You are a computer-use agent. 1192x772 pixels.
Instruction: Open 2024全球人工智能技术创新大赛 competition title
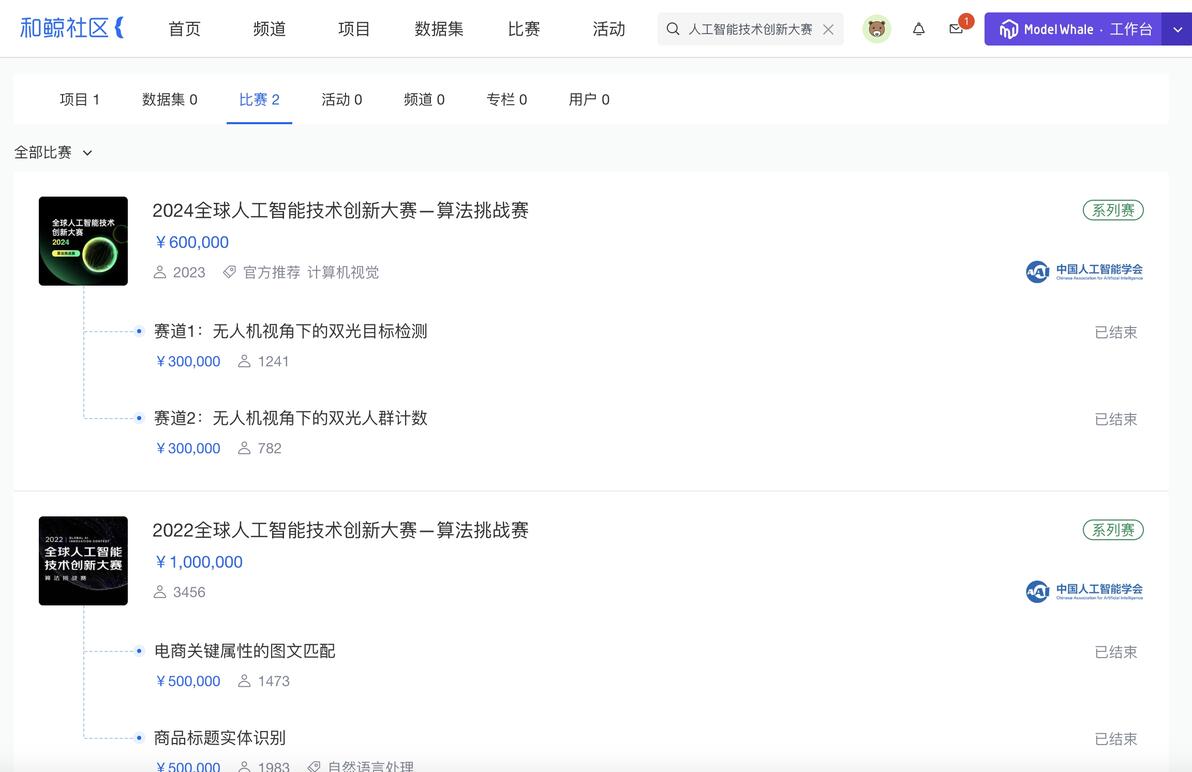[x=341, y=210]
